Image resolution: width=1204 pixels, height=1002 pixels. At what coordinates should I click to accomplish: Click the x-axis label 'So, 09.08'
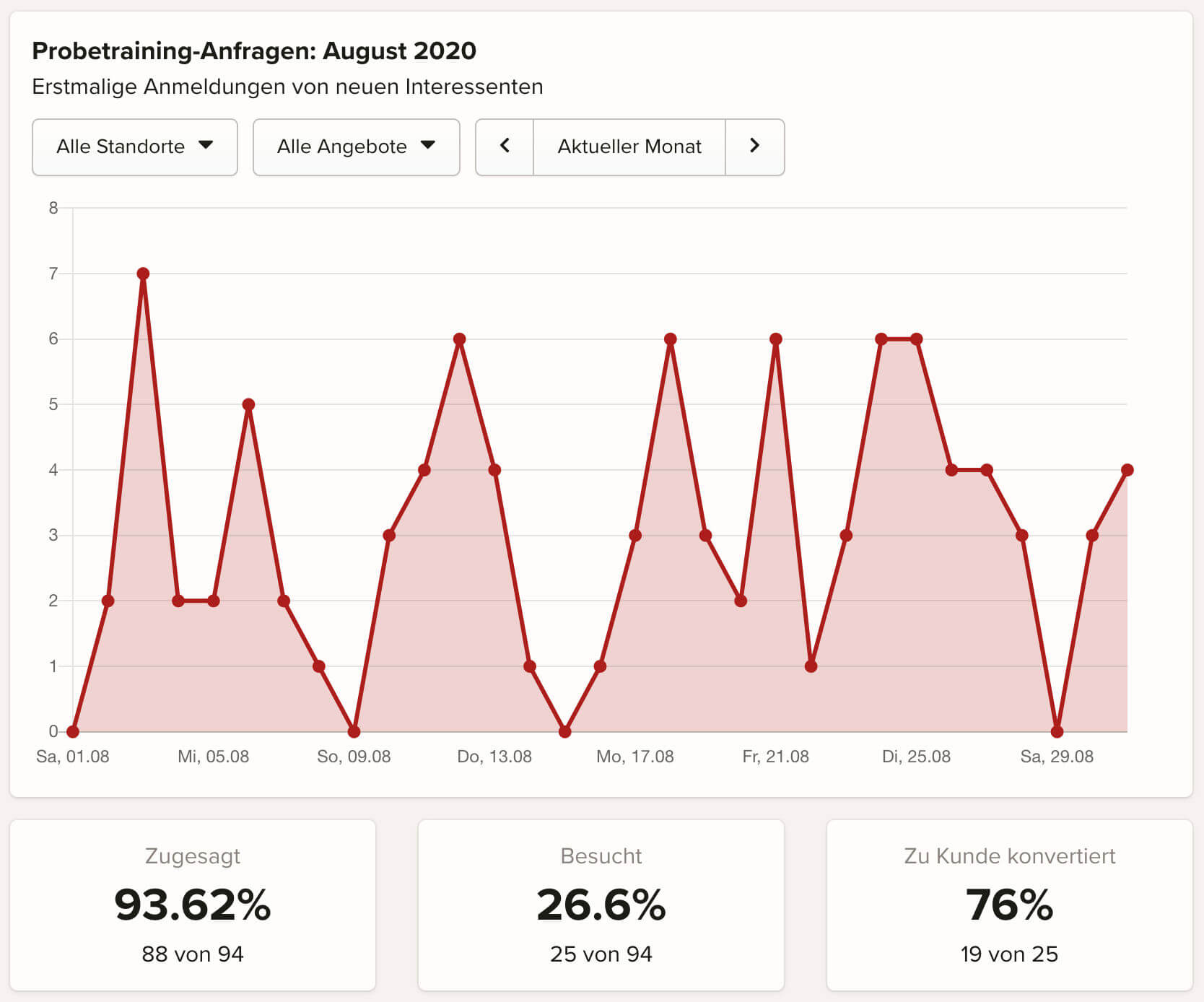coord(354,757)
